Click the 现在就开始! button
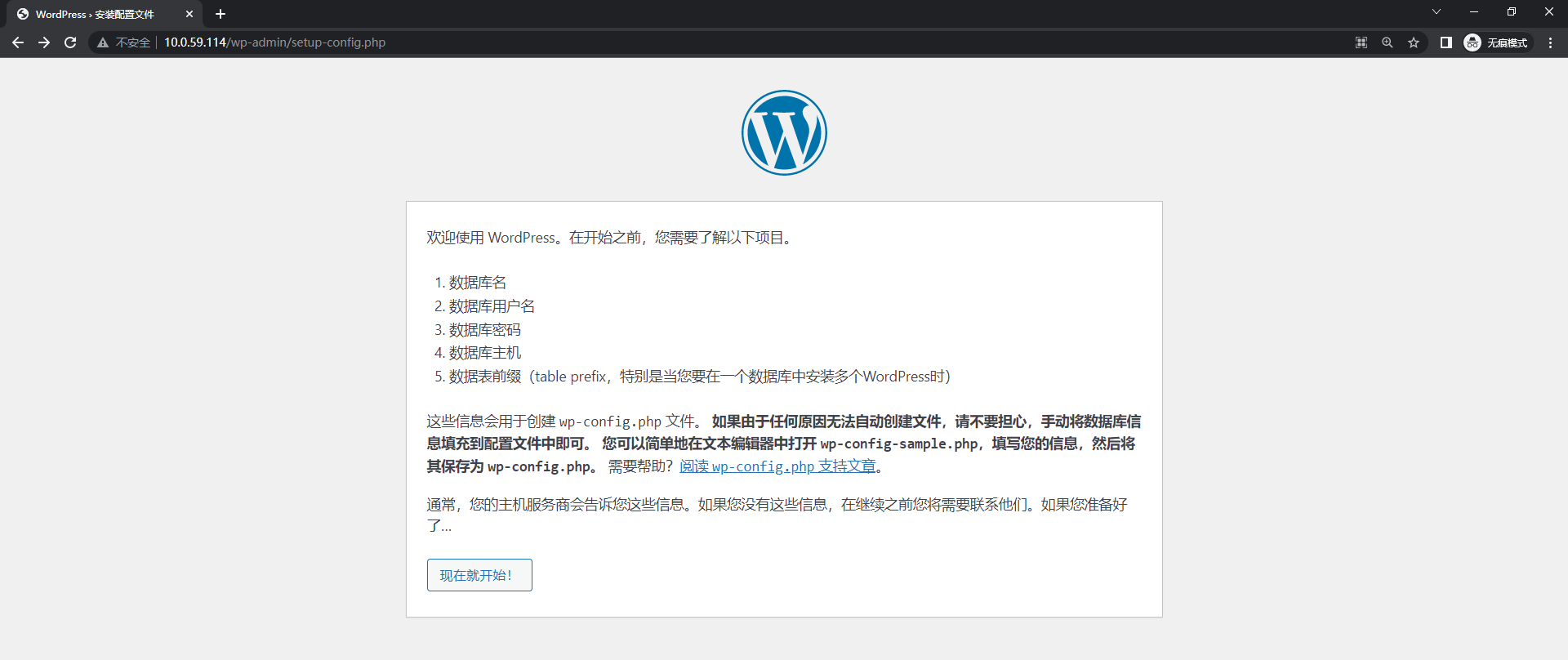Image resolution: width=1568 pixels, height=660 pixels. [479, 575]
